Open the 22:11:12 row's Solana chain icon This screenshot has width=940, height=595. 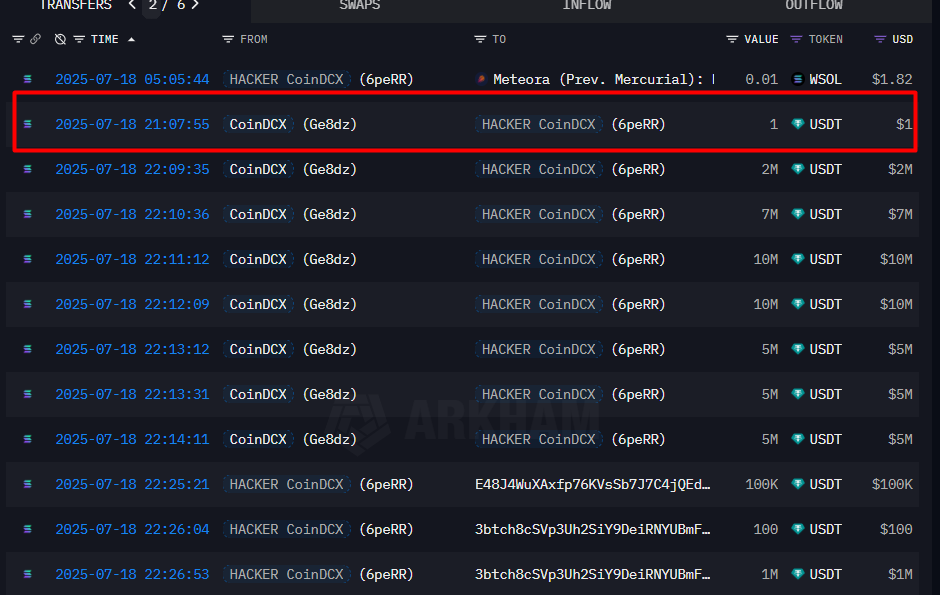pos(28,259)
